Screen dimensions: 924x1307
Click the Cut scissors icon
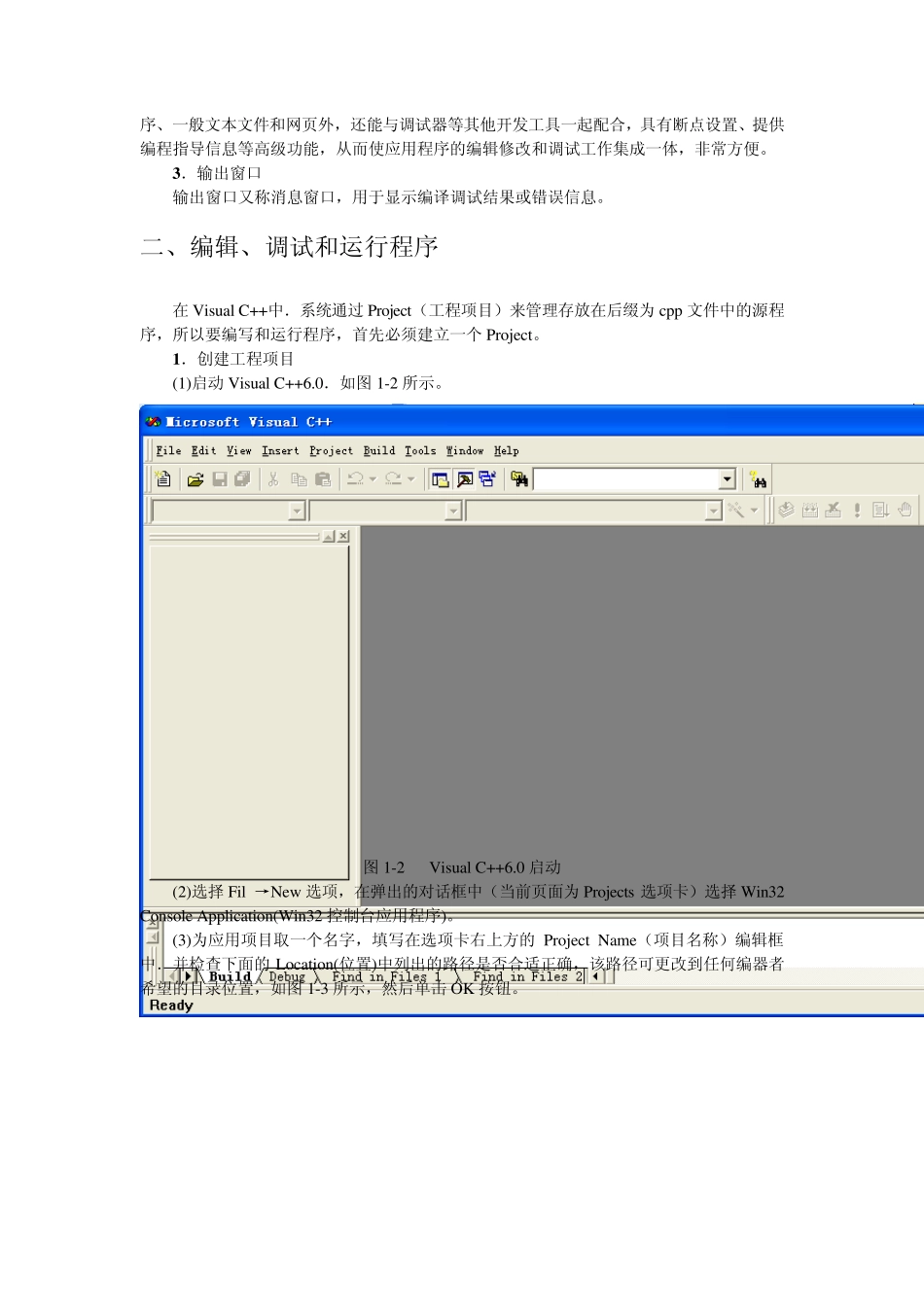coord(273,479)
